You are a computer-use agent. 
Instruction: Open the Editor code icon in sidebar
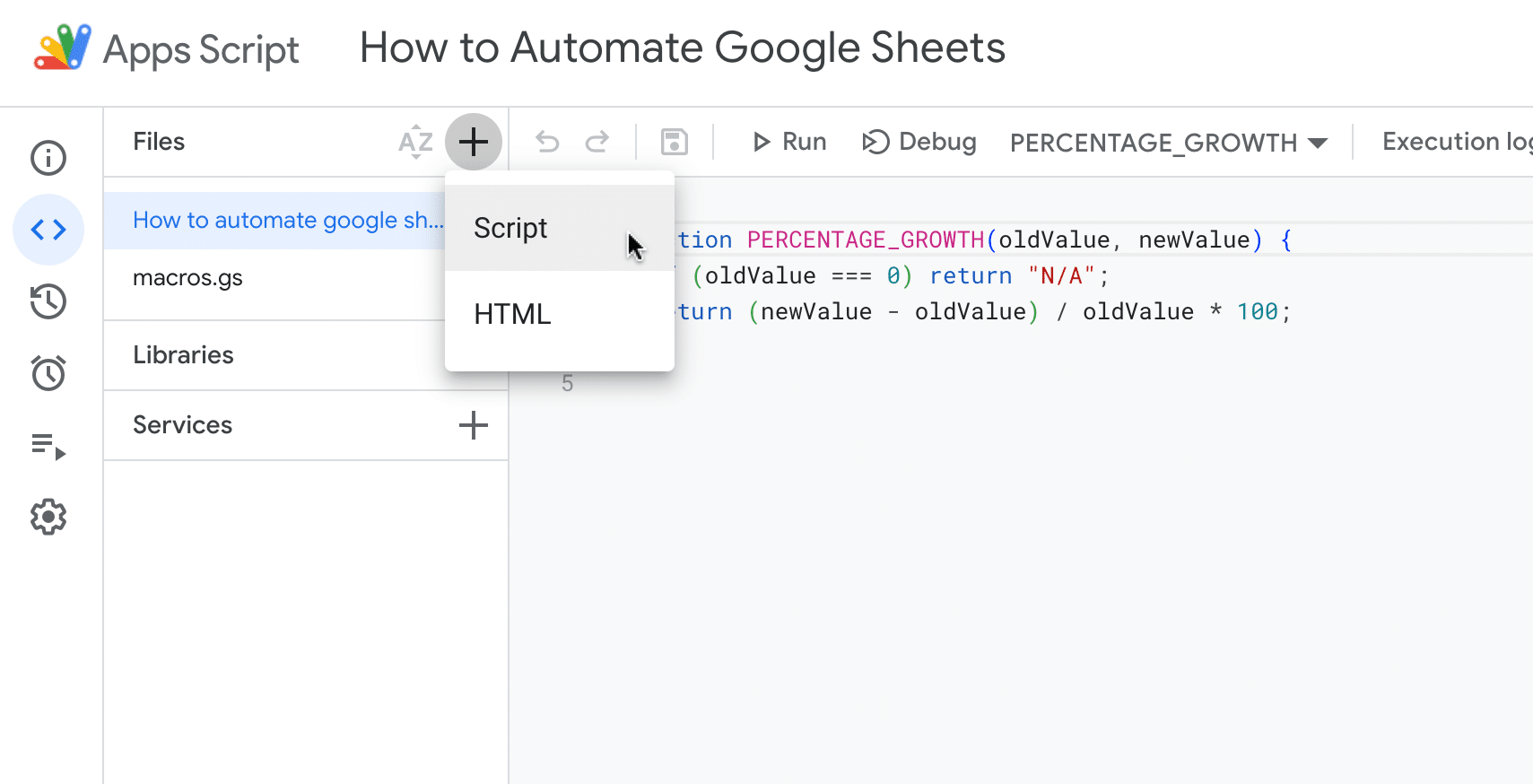[48, 230]
